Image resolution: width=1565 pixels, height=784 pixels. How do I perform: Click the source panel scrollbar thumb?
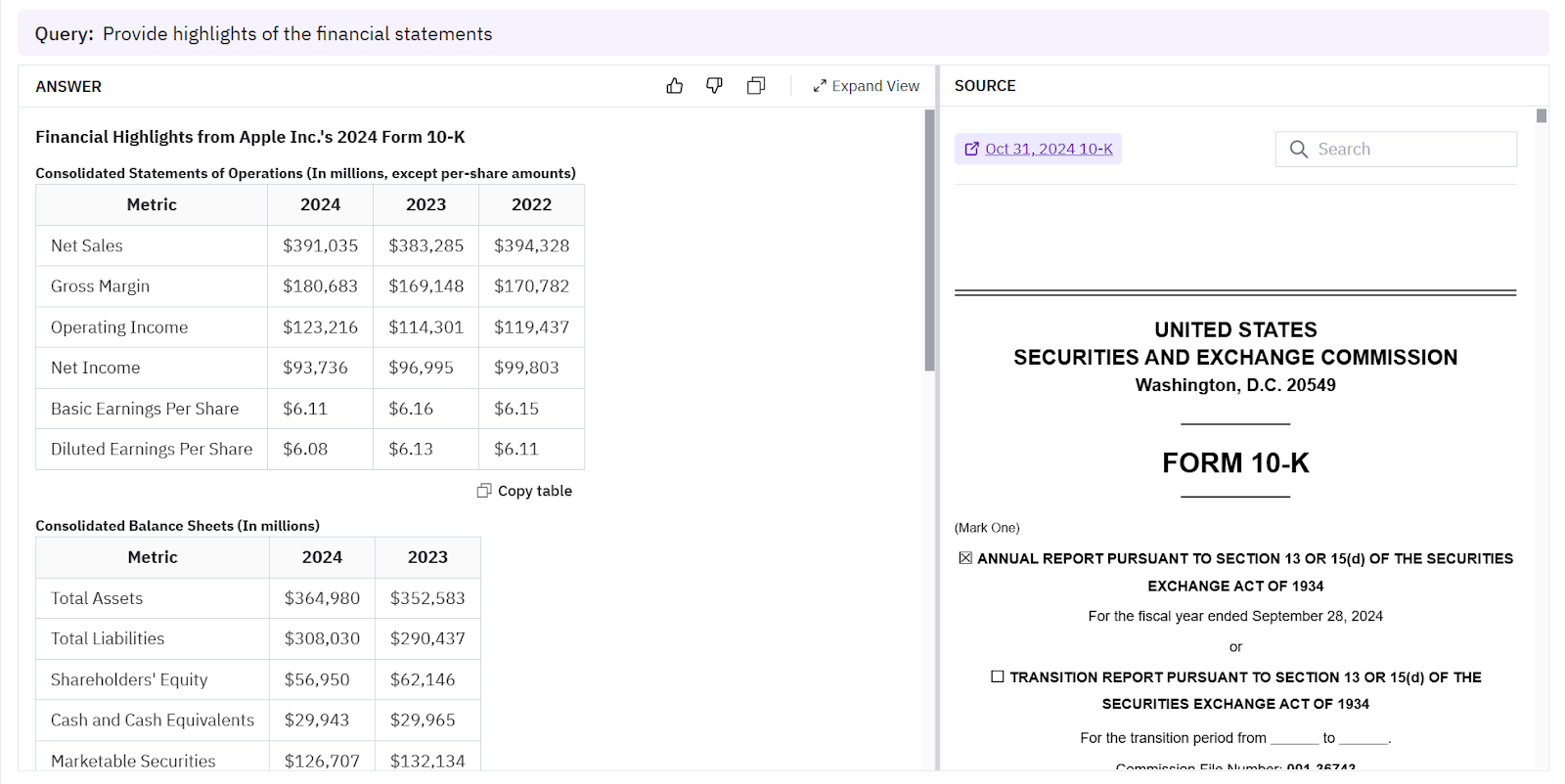[x=1542, y=116]
